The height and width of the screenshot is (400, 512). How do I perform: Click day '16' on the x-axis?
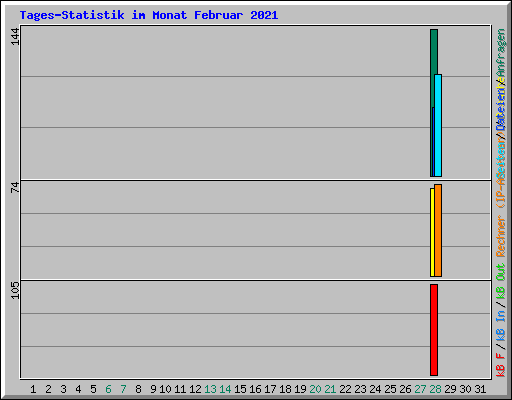(x=255, y=389)
